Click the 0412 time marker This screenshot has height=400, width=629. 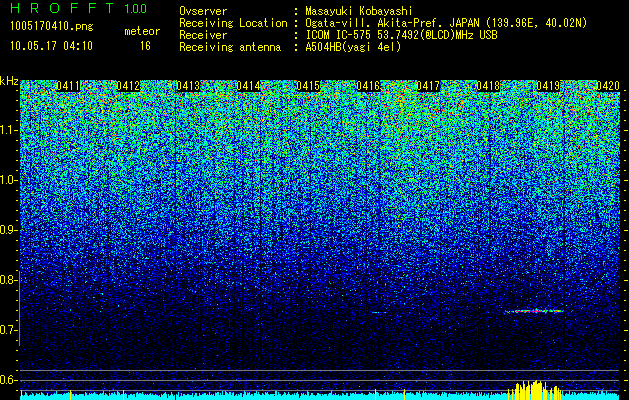point(128,86)
